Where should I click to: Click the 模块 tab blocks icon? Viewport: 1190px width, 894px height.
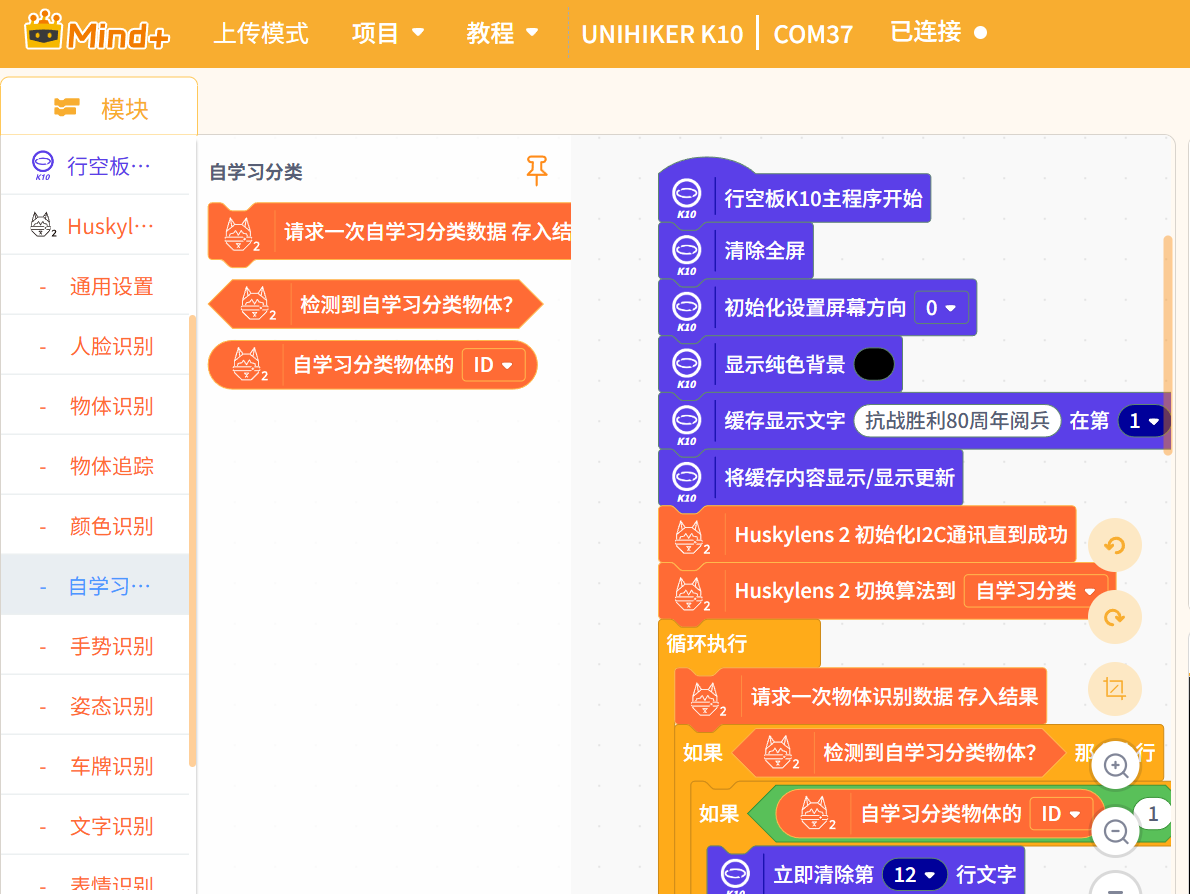(67, 108)
